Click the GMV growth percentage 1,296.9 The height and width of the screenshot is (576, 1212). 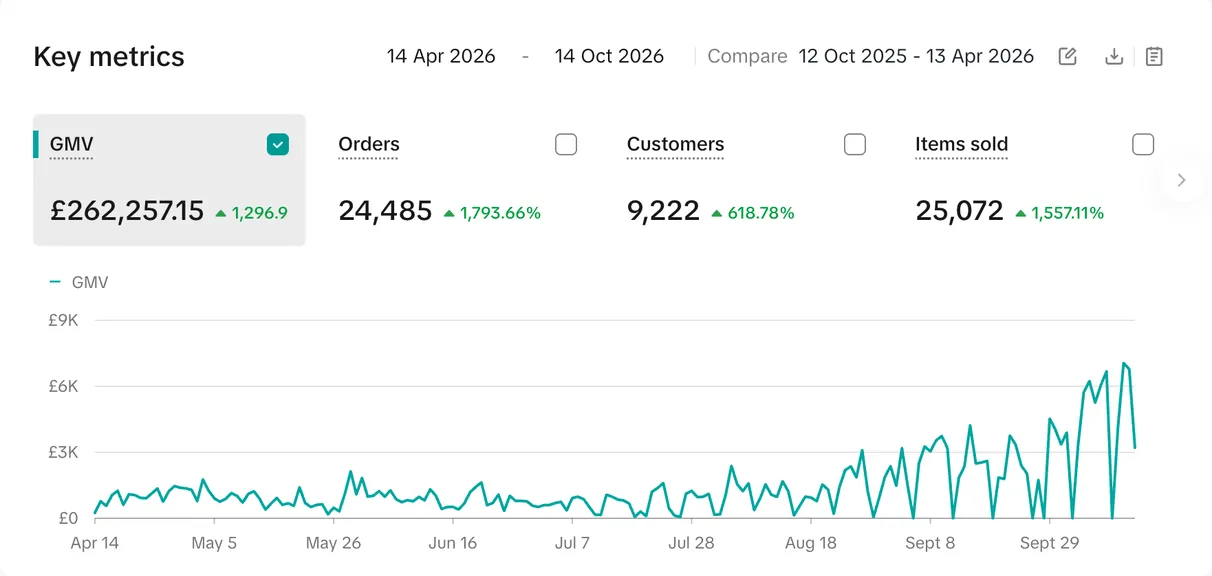[x=259, y=213]
